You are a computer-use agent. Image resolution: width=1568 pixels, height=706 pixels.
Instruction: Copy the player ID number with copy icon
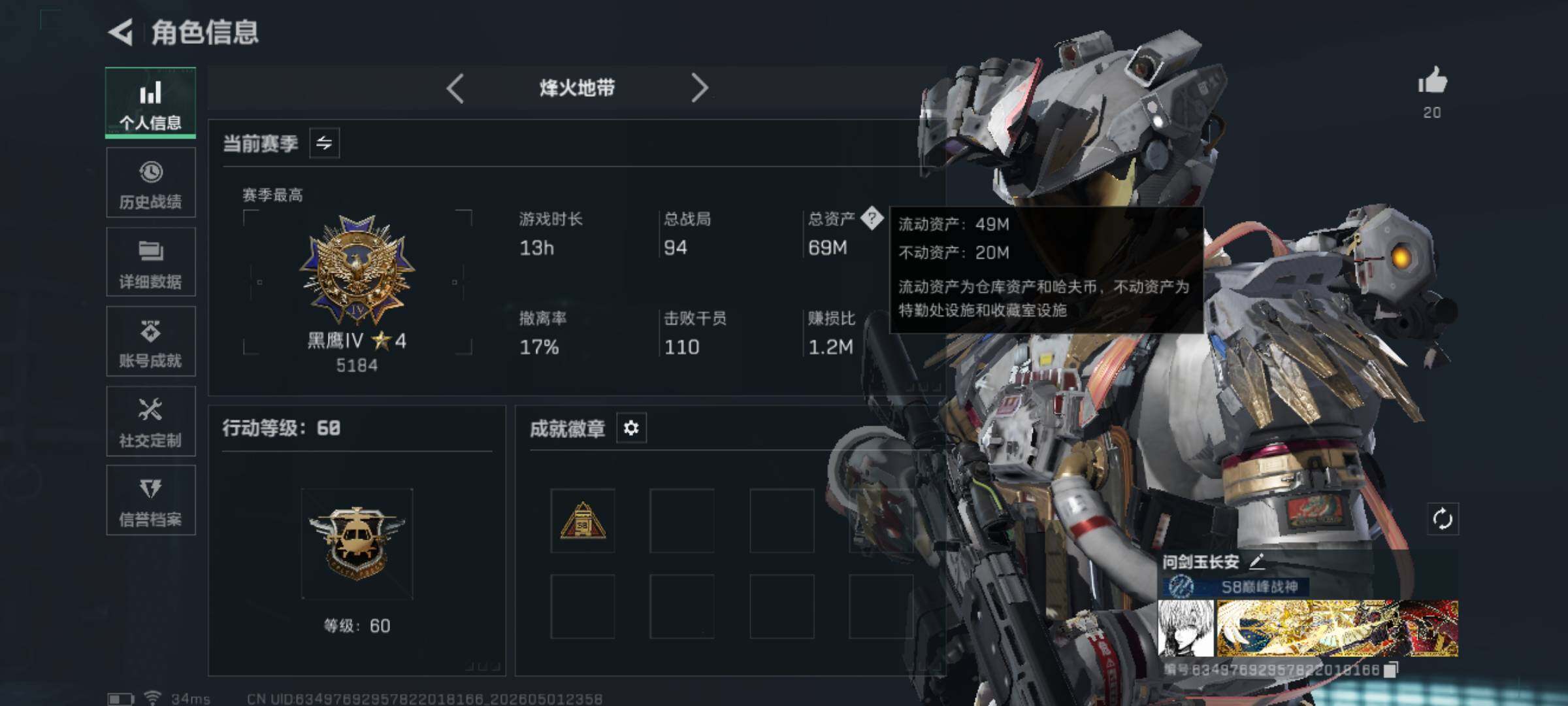click(x=1391, y=669)
